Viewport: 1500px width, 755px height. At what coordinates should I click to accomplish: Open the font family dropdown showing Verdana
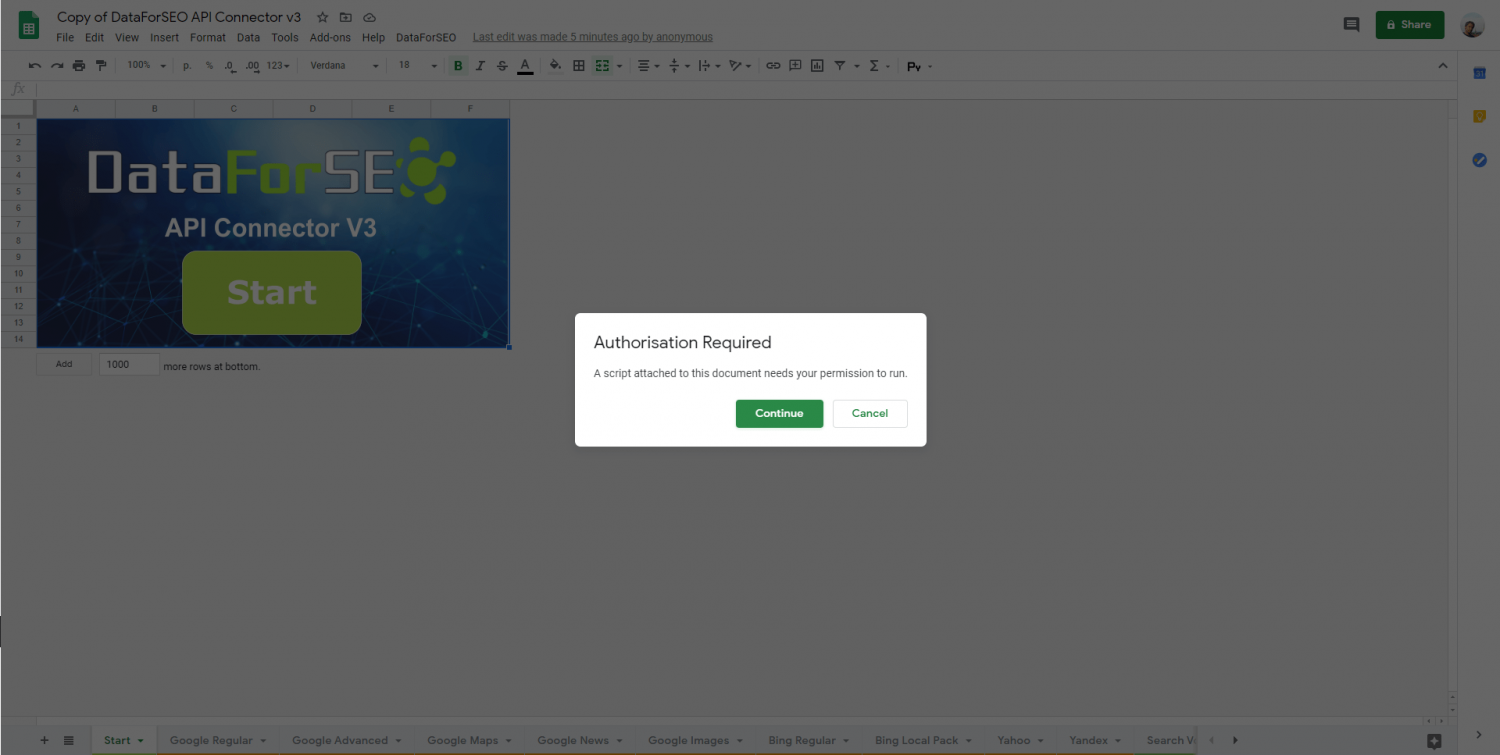coord(340,65)
